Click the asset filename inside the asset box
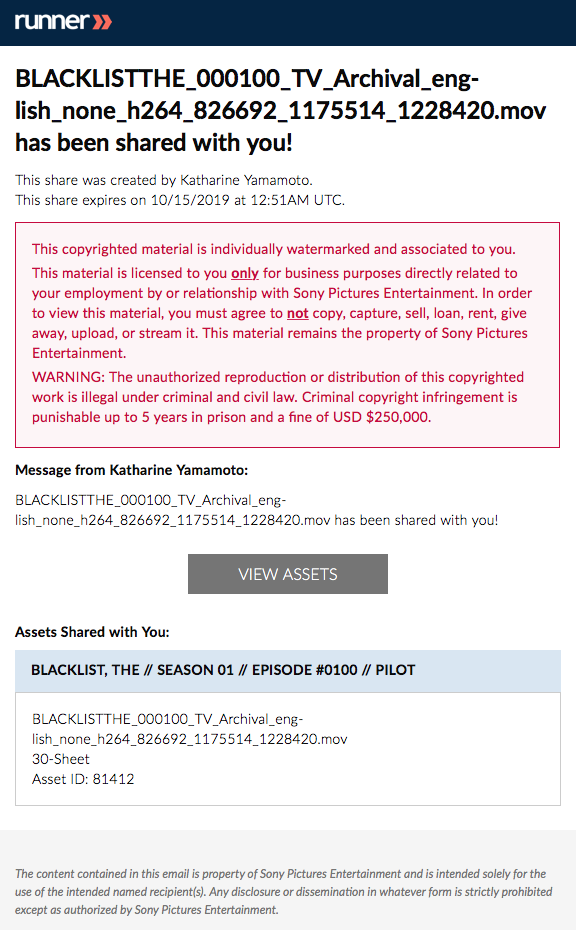The width and height of the screenshot is (576, 930). click(190, 729)
